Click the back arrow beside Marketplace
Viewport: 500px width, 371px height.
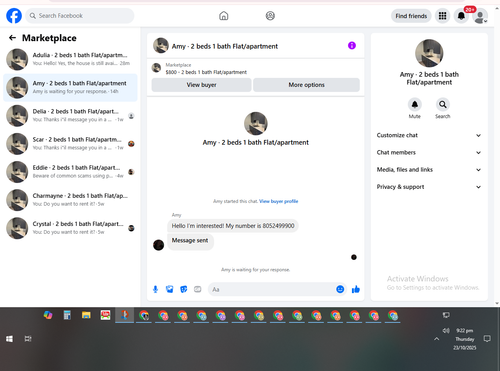[x=12, y=38]
